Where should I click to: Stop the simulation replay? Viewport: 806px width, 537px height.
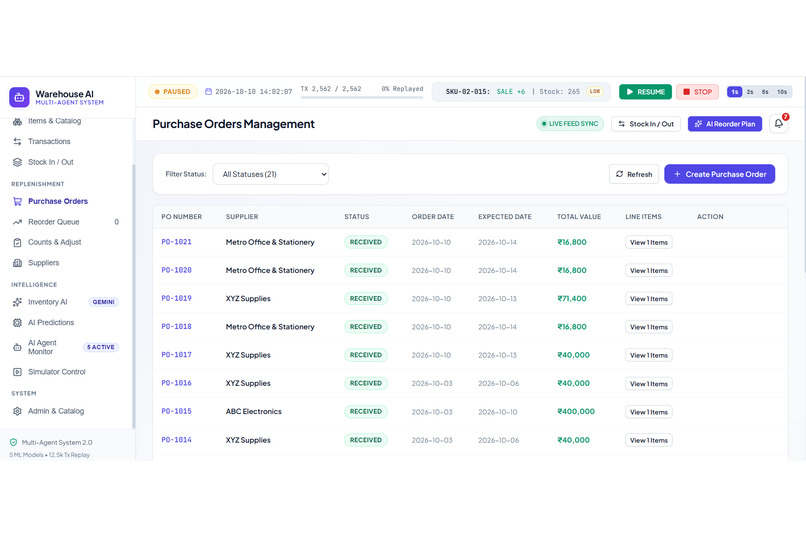click(698, 91)
